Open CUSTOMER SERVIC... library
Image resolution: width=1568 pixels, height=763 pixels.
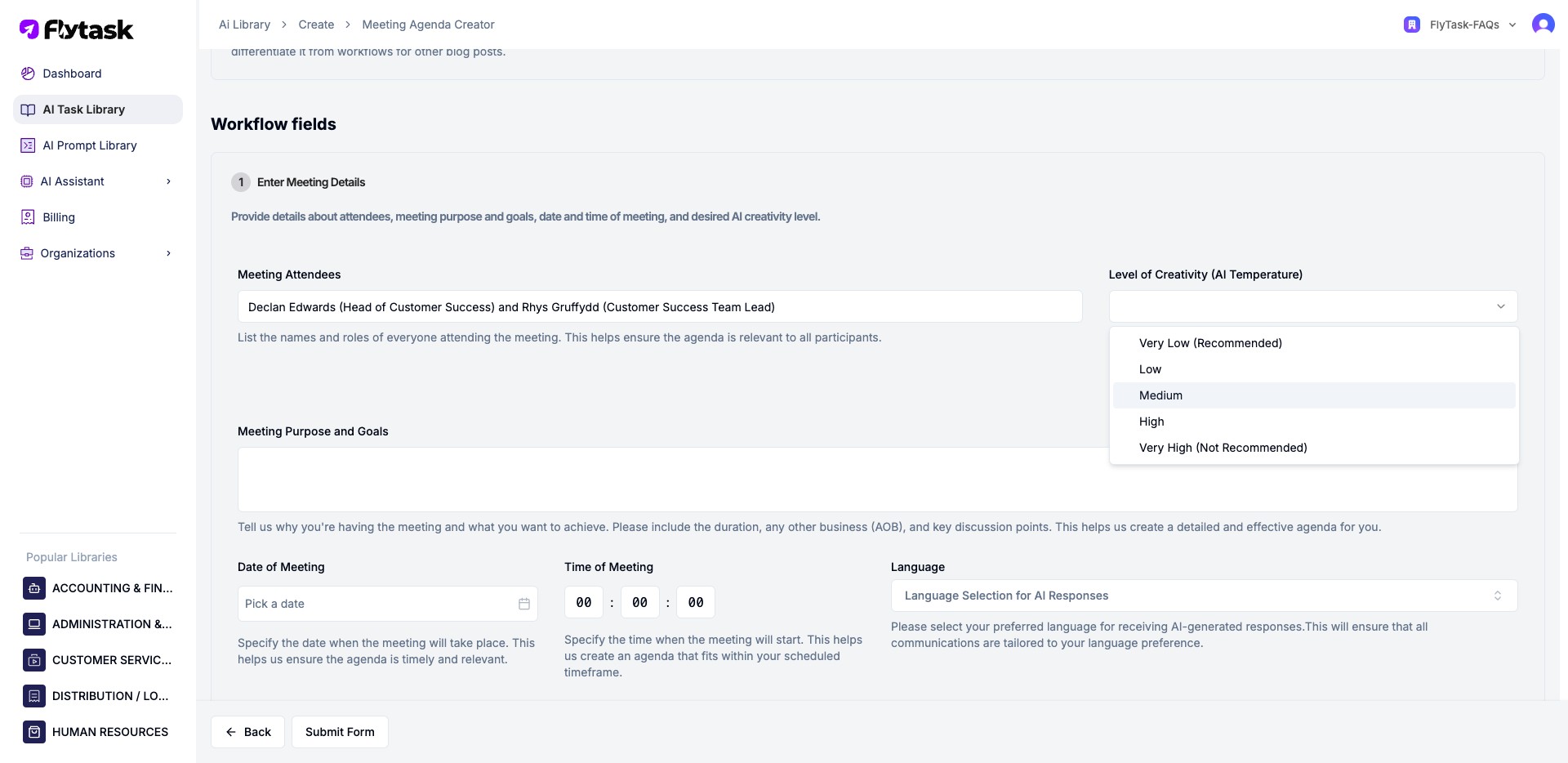click(x=98, y=660)
